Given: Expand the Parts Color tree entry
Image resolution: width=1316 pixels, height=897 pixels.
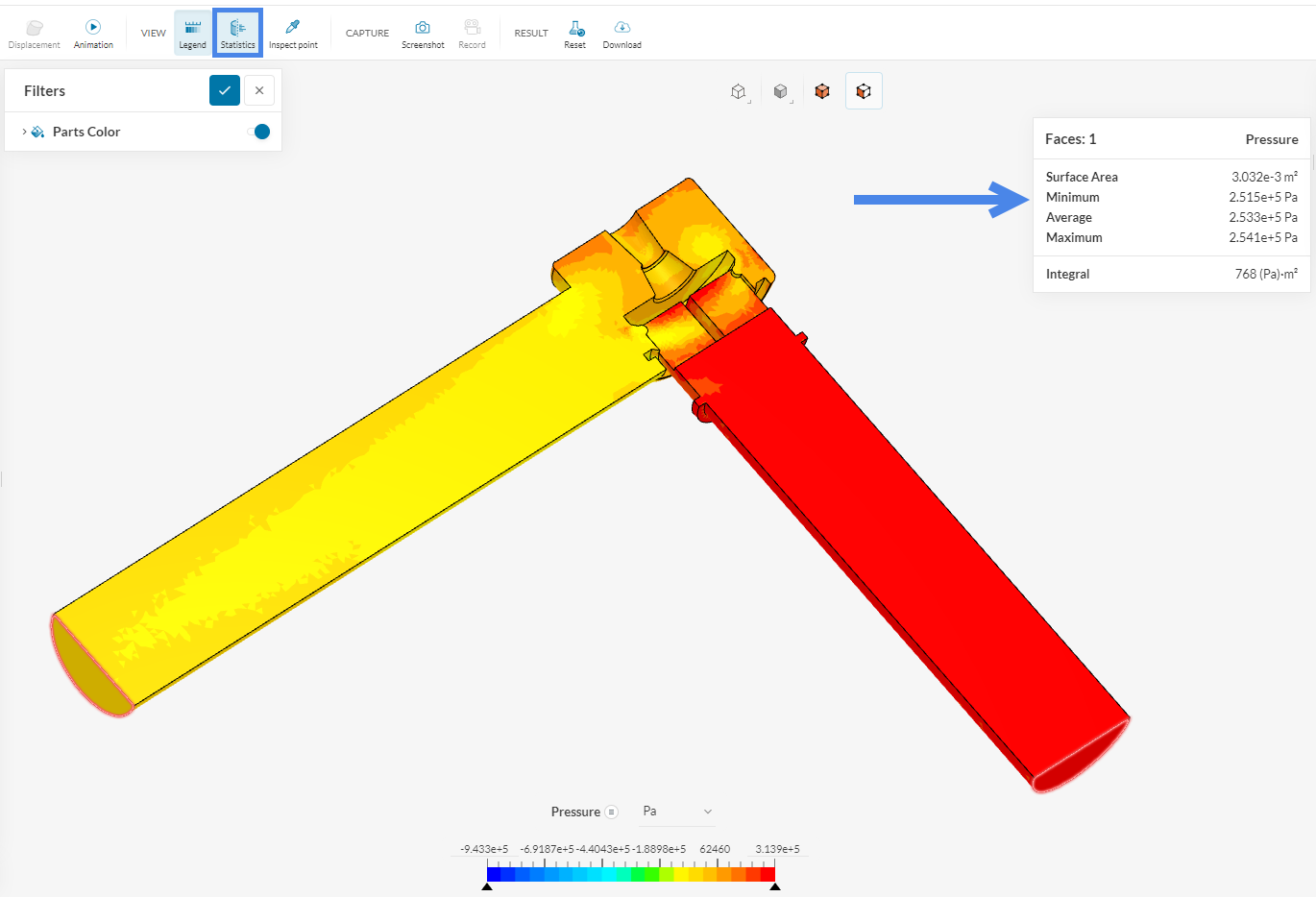Looking at the screenshot, I should pos(23,132).
